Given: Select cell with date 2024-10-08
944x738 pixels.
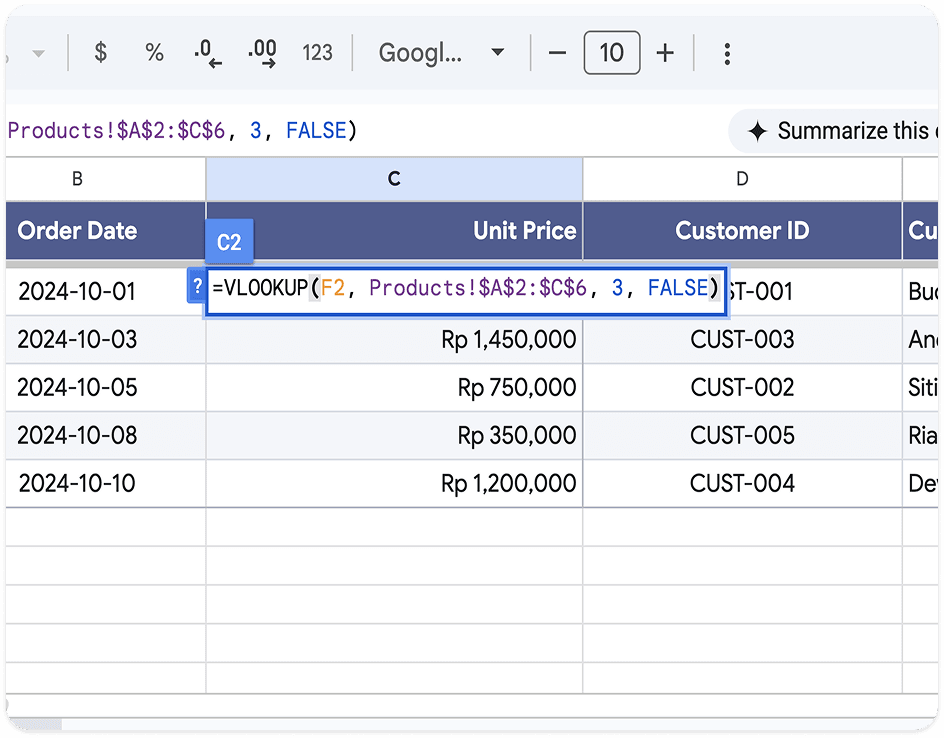Looking at the screenshot, I should tap(106, 436).
